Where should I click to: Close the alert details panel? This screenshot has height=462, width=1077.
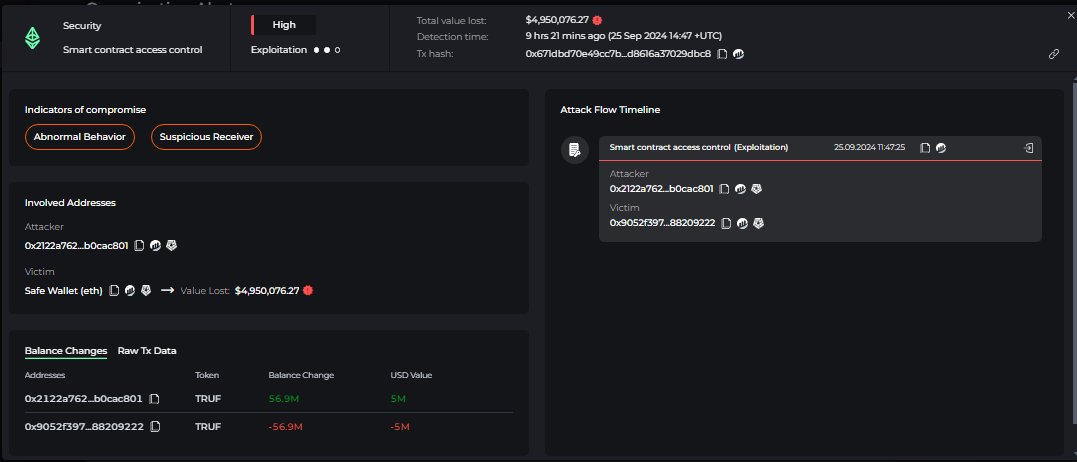tap(1071, 16)
